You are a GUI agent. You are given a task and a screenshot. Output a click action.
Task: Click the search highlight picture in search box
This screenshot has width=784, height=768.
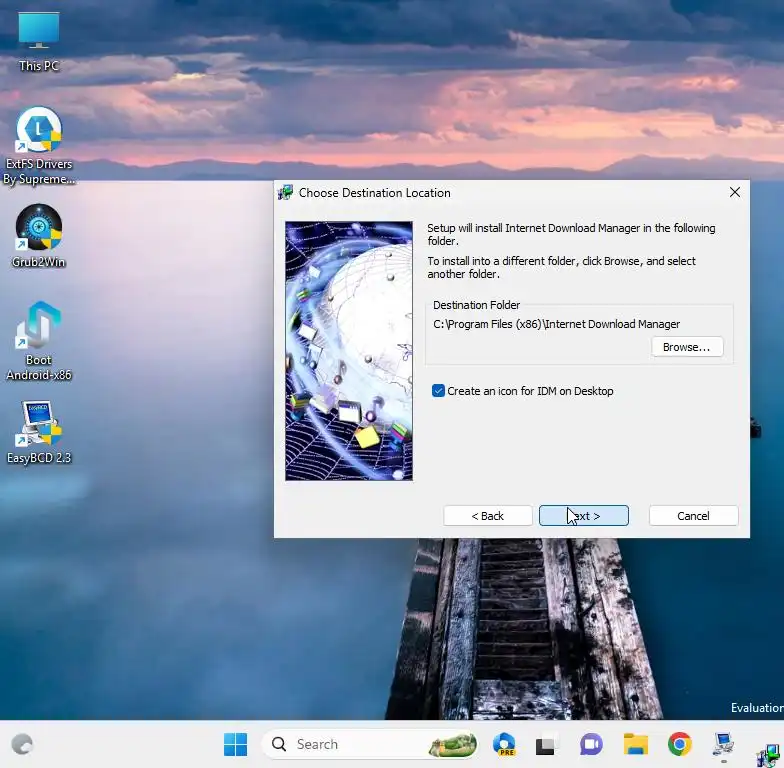pyautogui.click(x=452, y=744)
